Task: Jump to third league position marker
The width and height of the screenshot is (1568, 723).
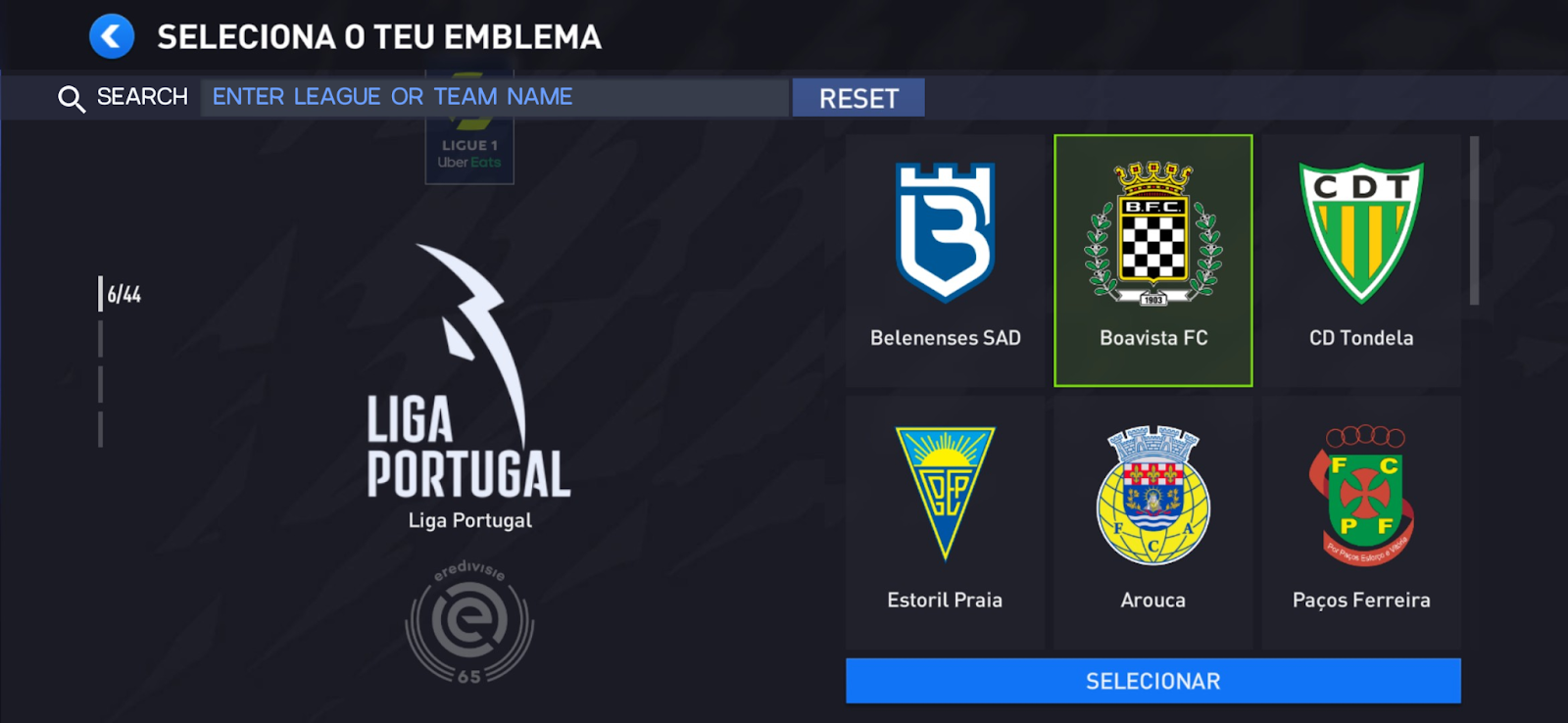Action: (100, 384)
